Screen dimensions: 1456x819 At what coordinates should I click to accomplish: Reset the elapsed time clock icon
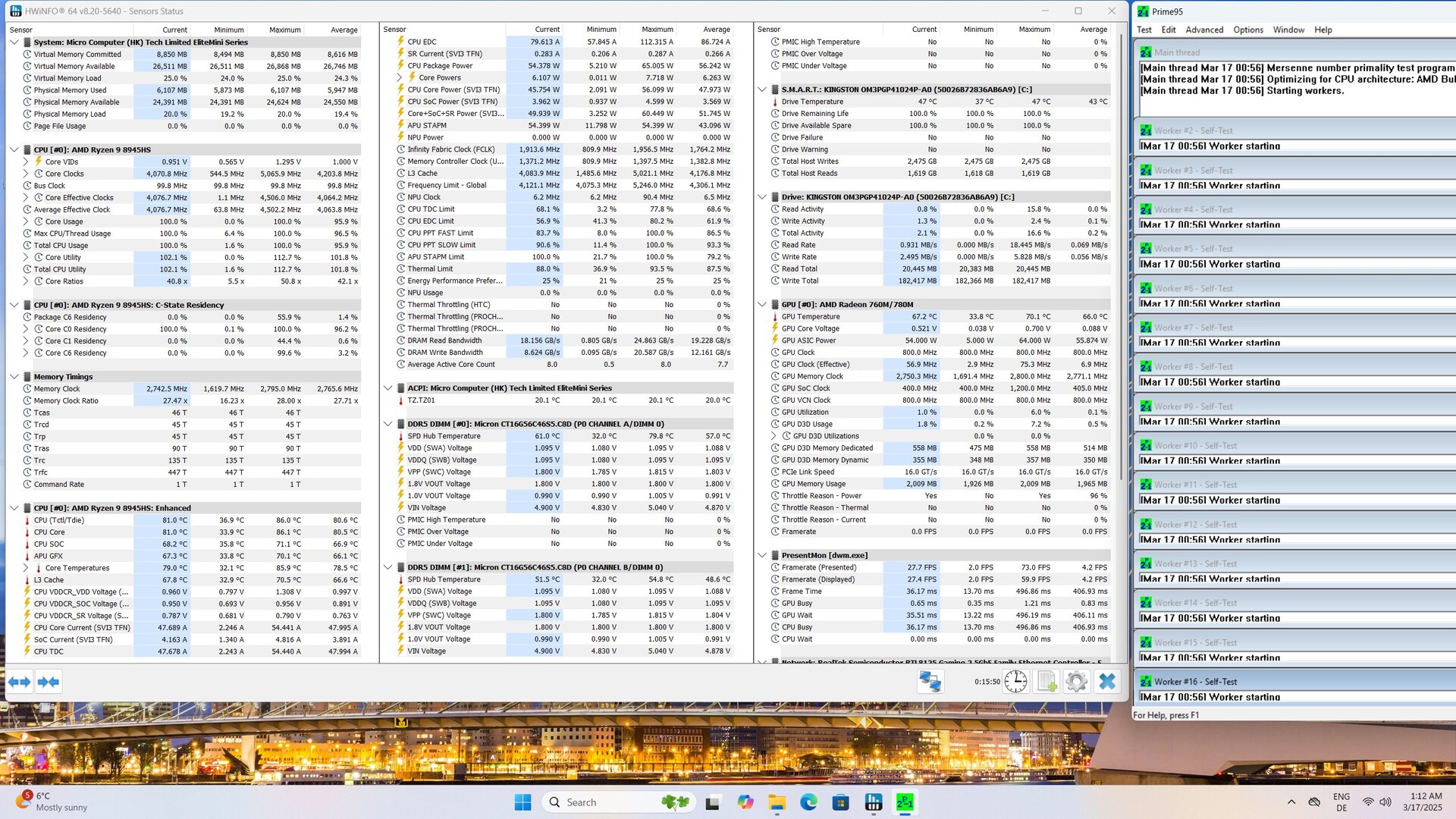click(x=1015, y=682)
